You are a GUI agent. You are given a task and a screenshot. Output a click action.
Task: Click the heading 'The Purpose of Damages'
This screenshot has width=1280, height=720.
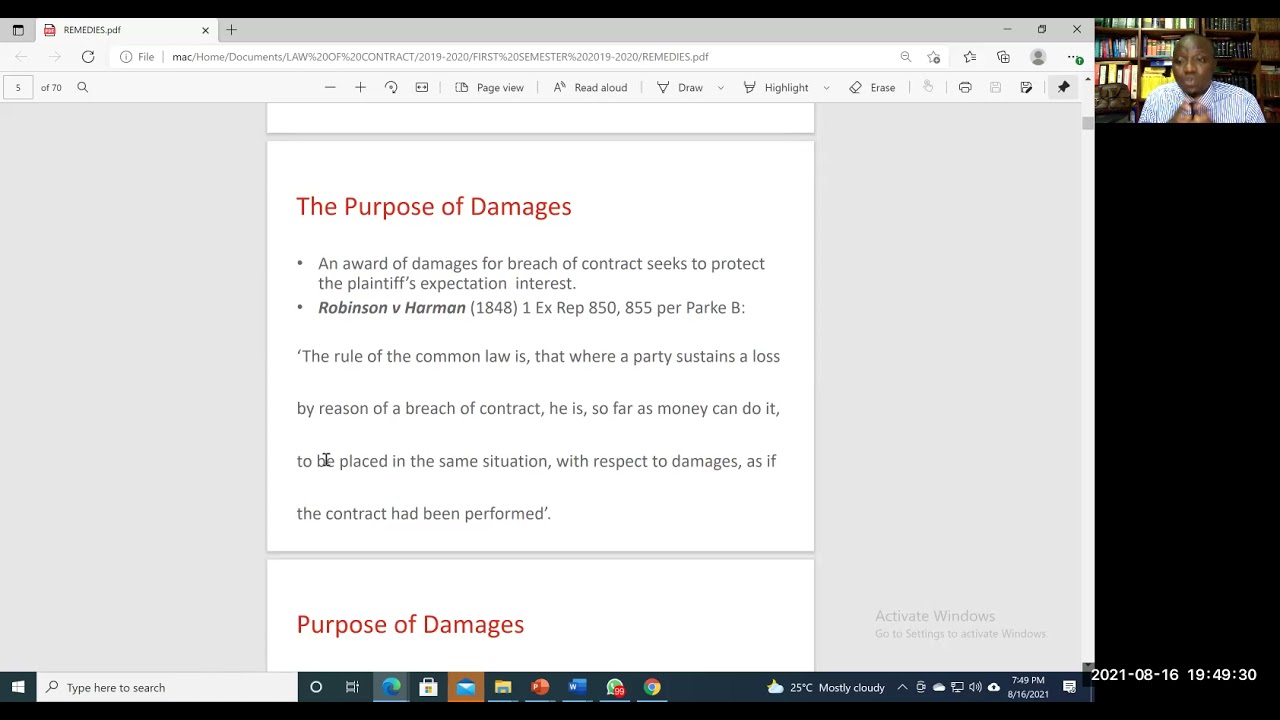pos(434,207)
